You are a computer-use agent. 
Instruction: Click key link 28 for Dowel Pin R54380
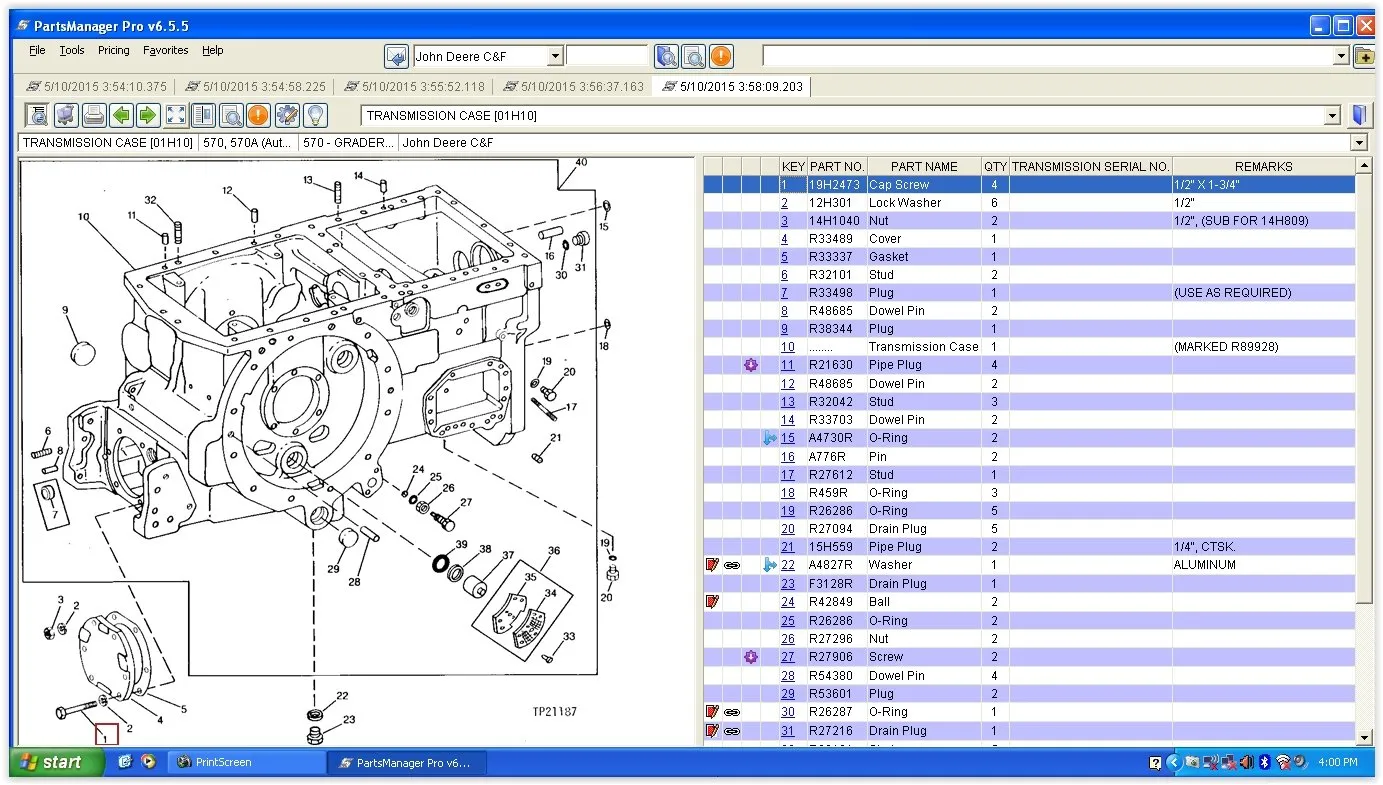click(x=788, y=676)
